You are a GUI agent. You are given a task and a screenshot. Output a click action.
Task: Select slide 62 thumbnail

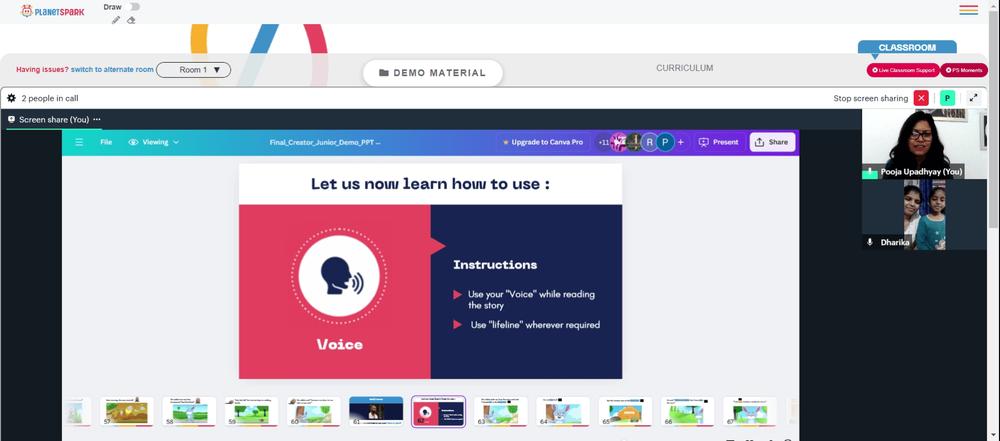click(x=438, y=412)
